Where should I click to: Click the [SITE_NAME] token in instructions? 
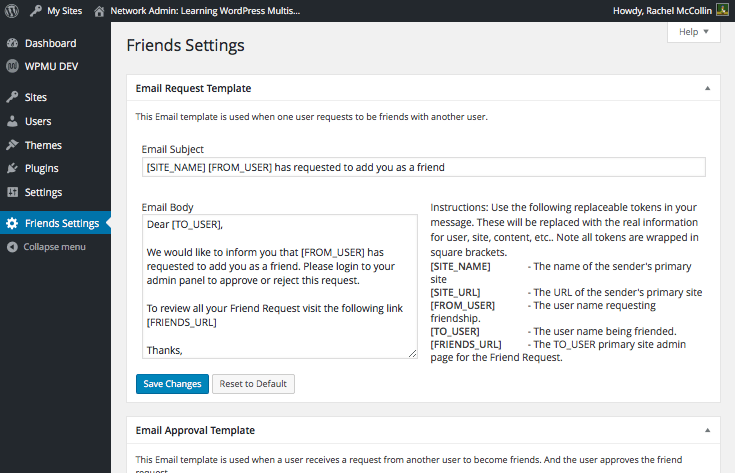click(x=460, y=266)
